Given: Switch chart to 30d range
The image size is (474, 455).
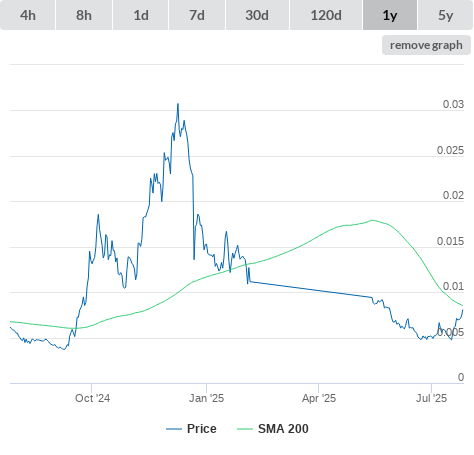Looking at the screenshot, I should pos(257,15).
